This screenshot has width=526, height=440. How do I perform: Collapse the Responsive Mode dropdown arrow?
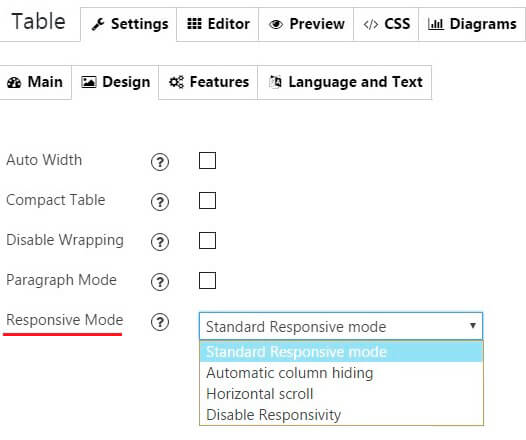[x=473, y=325]
